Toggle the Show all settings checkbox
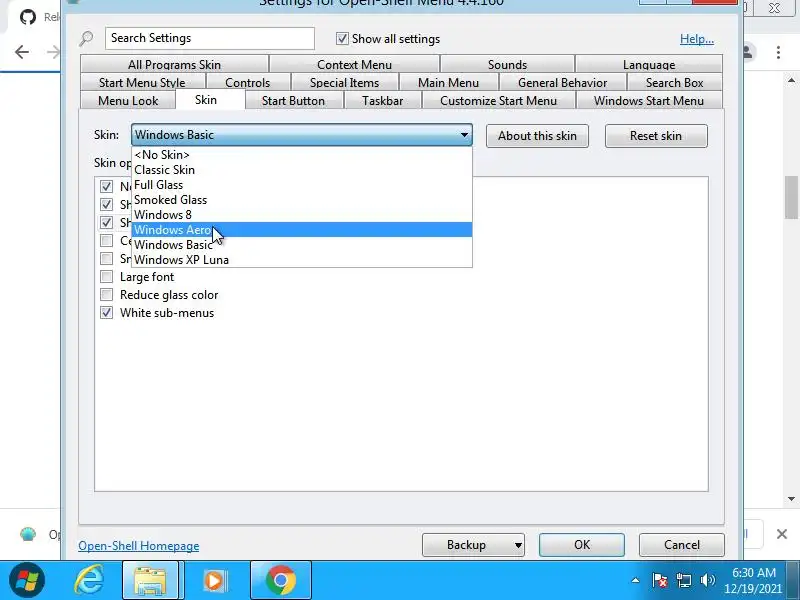Viewport: 800px width, 600px height. pyautogui.click(x=342, y=39)
